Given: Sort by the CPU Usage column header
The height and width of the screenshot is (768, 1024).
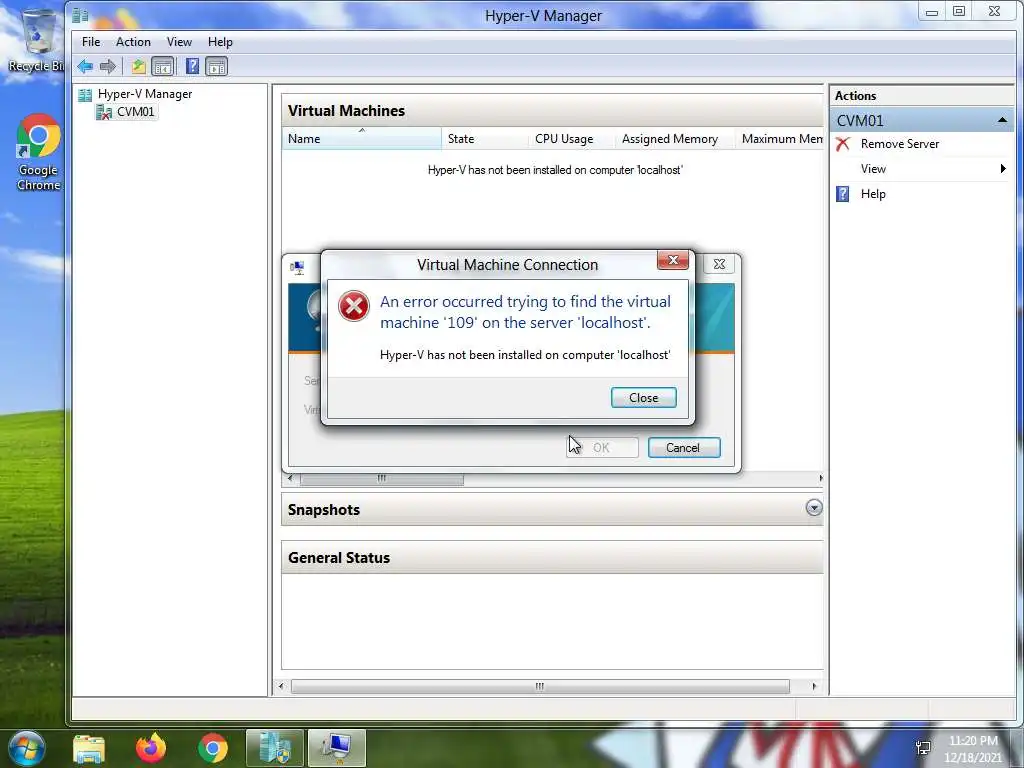Looking at the screenshot, I should [x=571, y=138].
